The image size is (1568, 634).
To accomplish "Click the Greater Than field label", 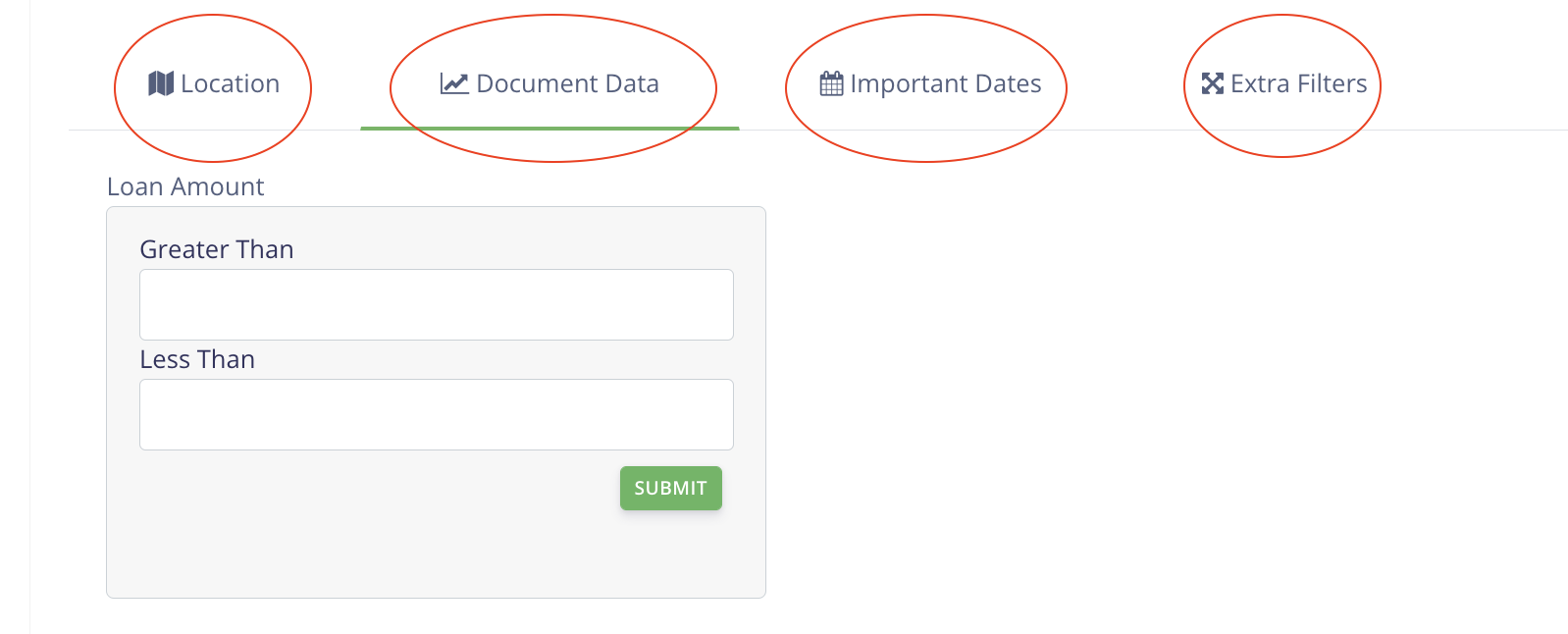I will (217, 249).
